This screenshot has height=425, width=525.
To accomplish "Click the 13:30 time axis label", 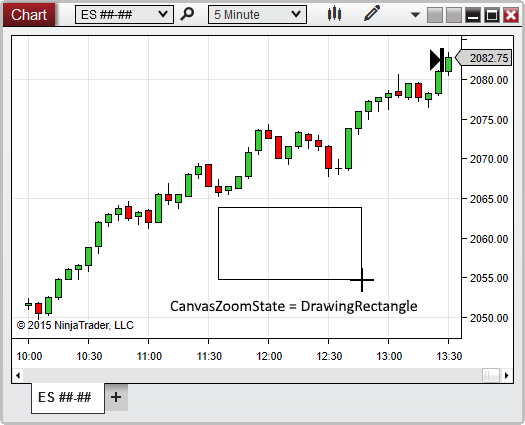I will pyautogui.click(x=449, y=356).
